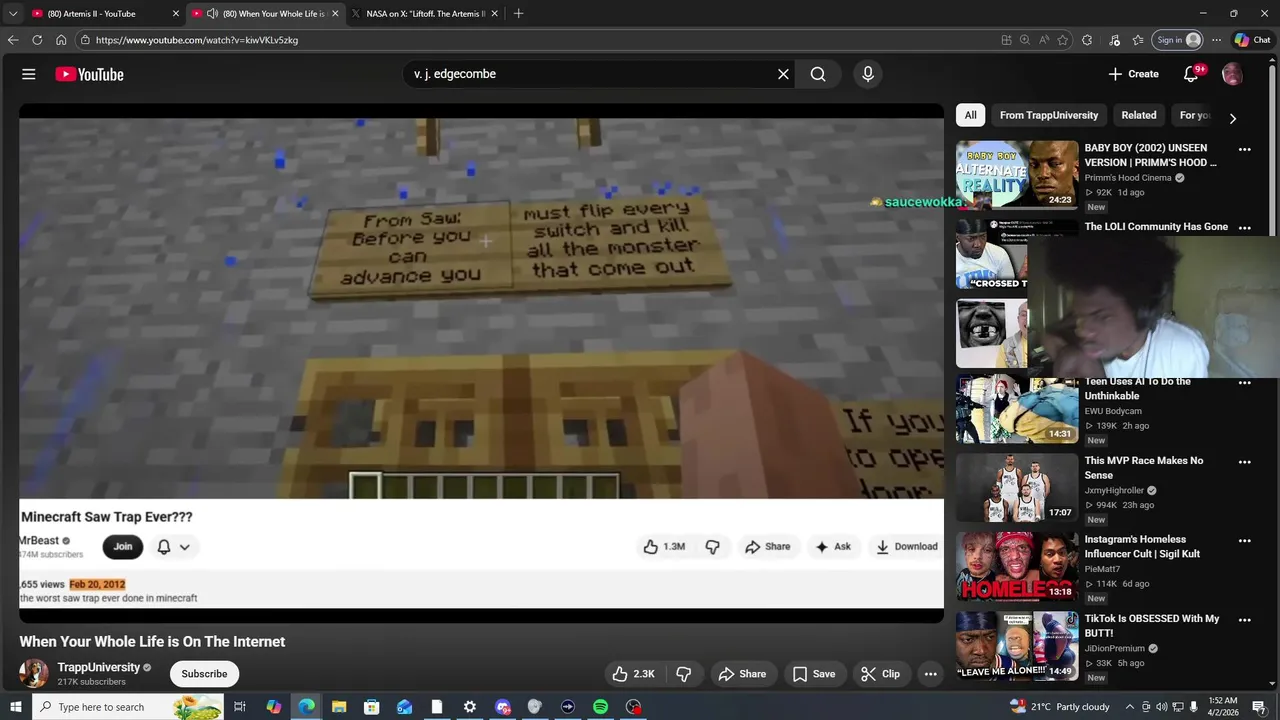Click the video player area
This screenshot has height=720, width=1280.
click(x=481, y=363)
